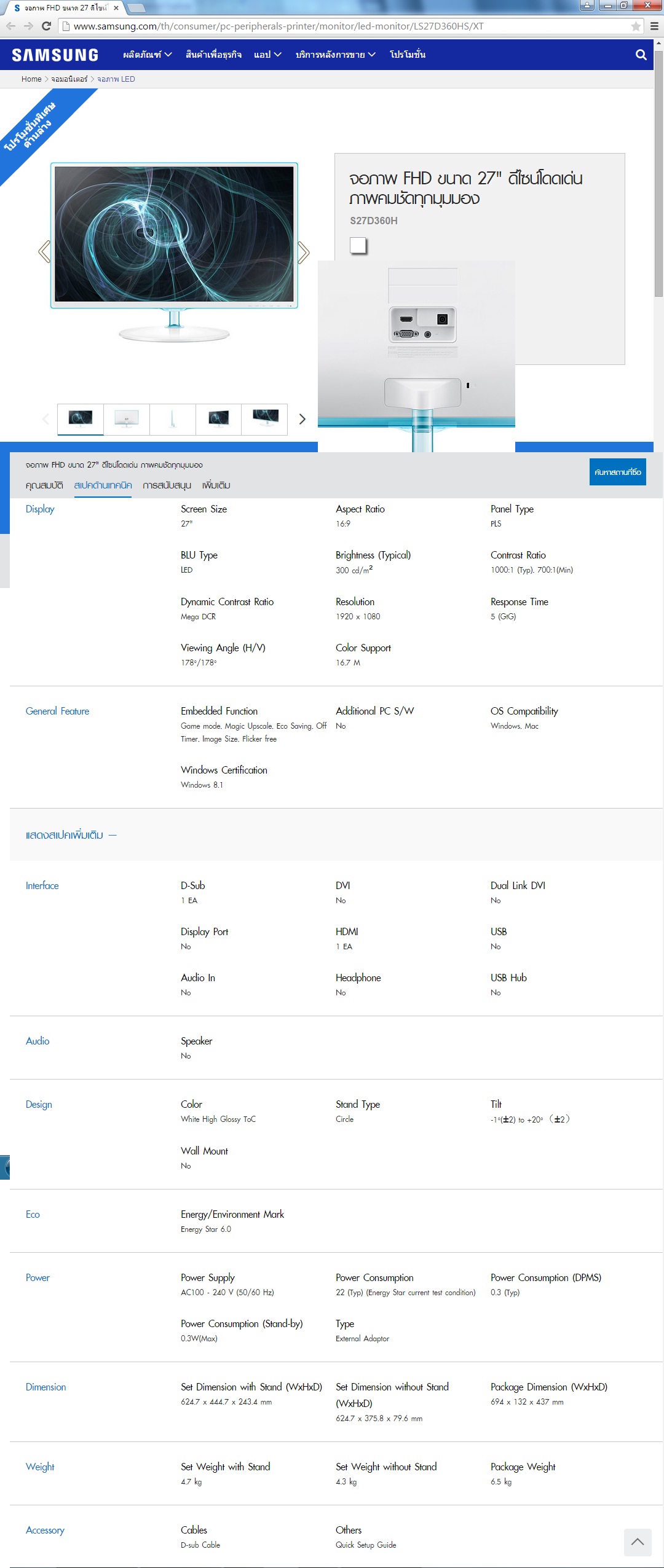Viewport: 664px width, 1568px height.
Task: Select the white color swatch
Action: pyautogui.click(x=358, y=245)
